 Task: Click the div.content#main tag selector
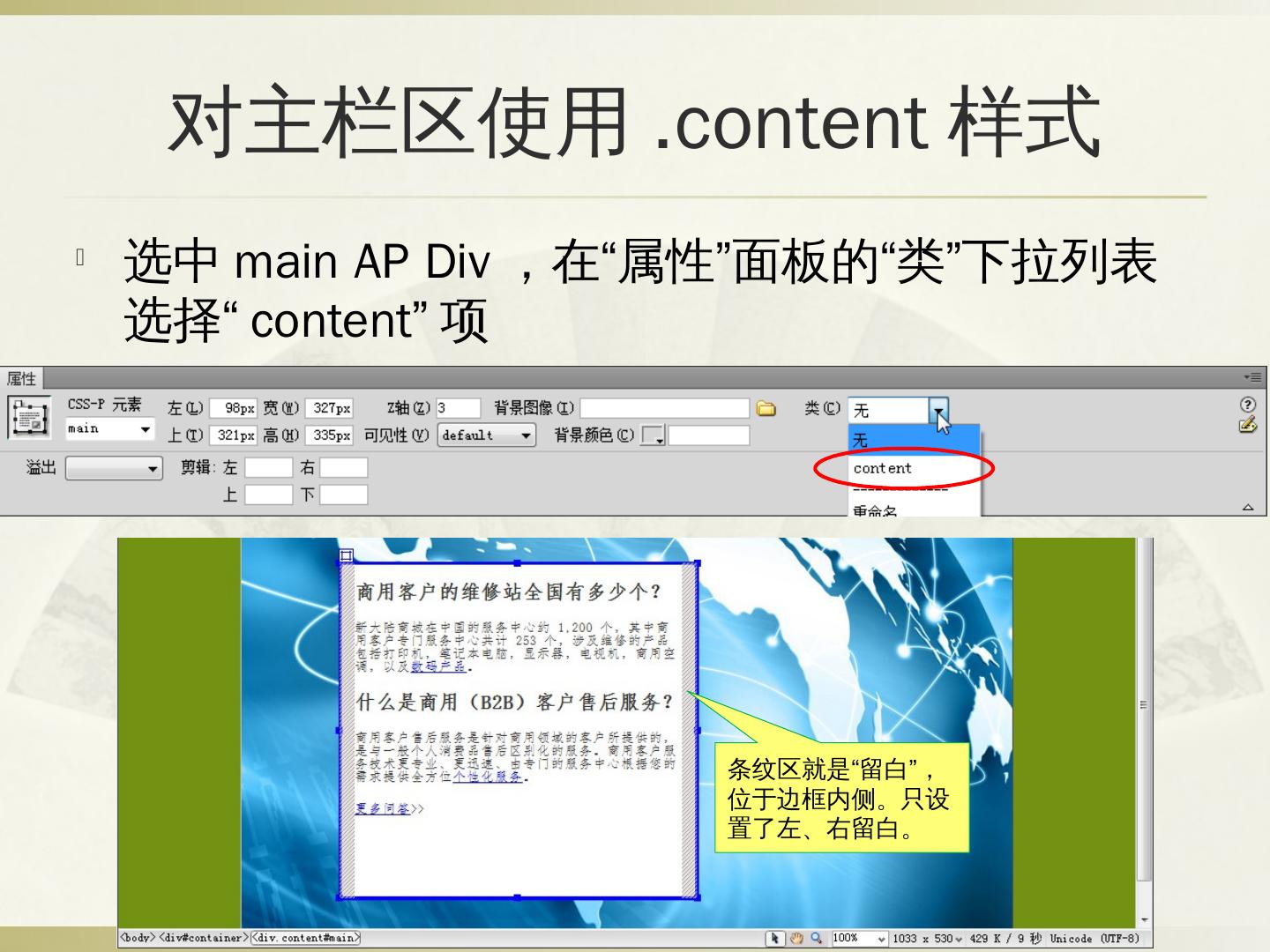(x=306, y=938)
